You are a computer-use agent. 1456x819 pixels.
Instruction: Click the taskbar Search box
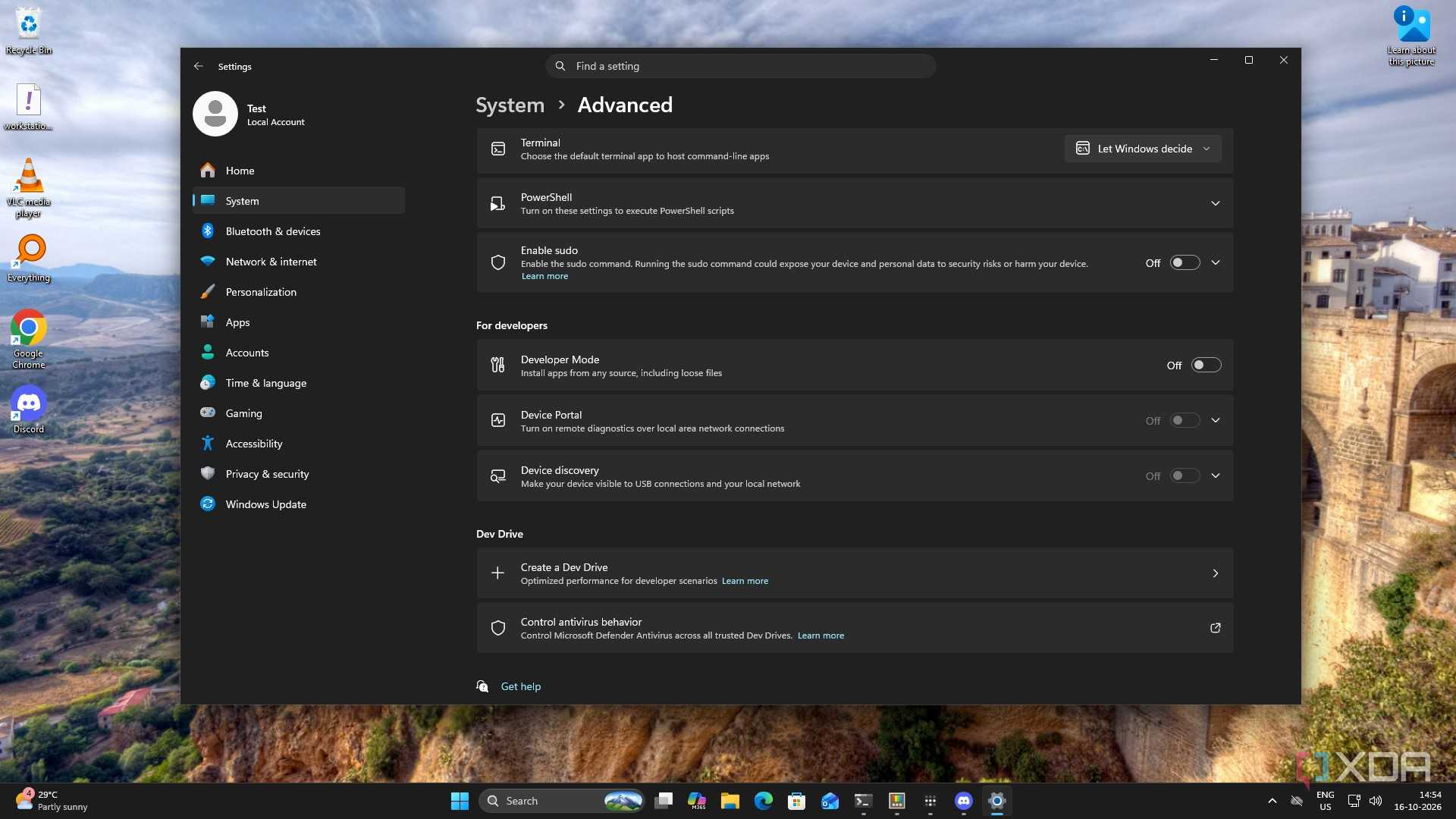pyautogui.click(x=561, y=801)
